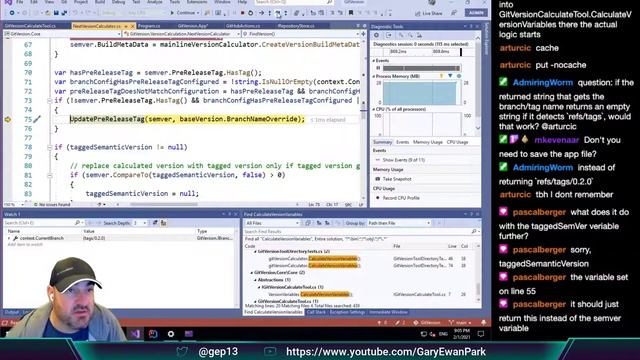Switch to GitHubActions.cs editor tab
This screenshot has width=640, height=360.
pos(243,26)
